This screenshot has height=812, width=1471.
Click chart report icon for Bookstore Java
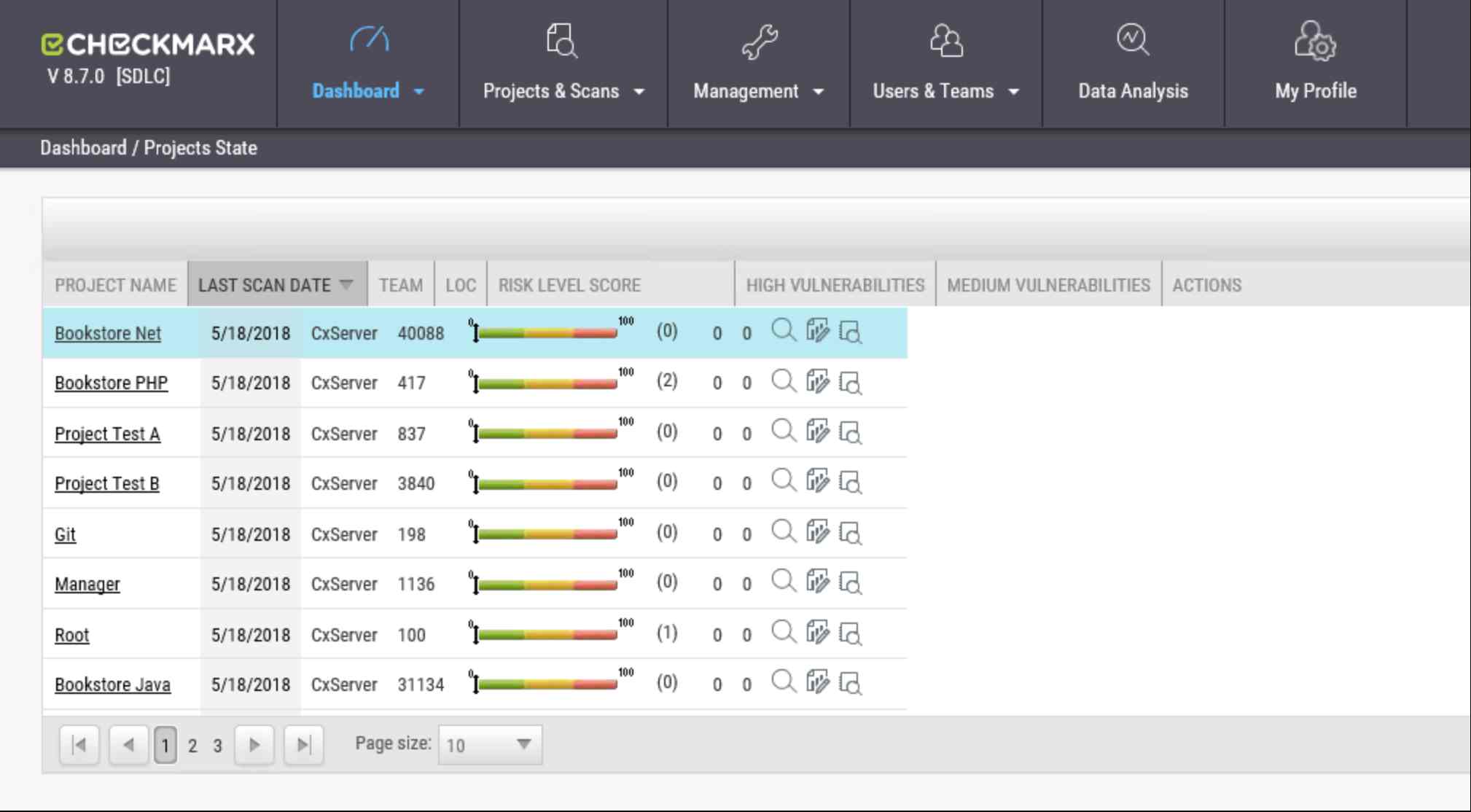point(817,683)
